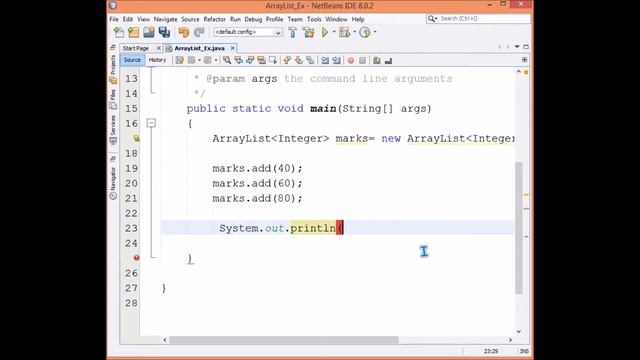The image size is (640, 360).
Task: Open the Services side panel
Action: (x=113, y=130)
